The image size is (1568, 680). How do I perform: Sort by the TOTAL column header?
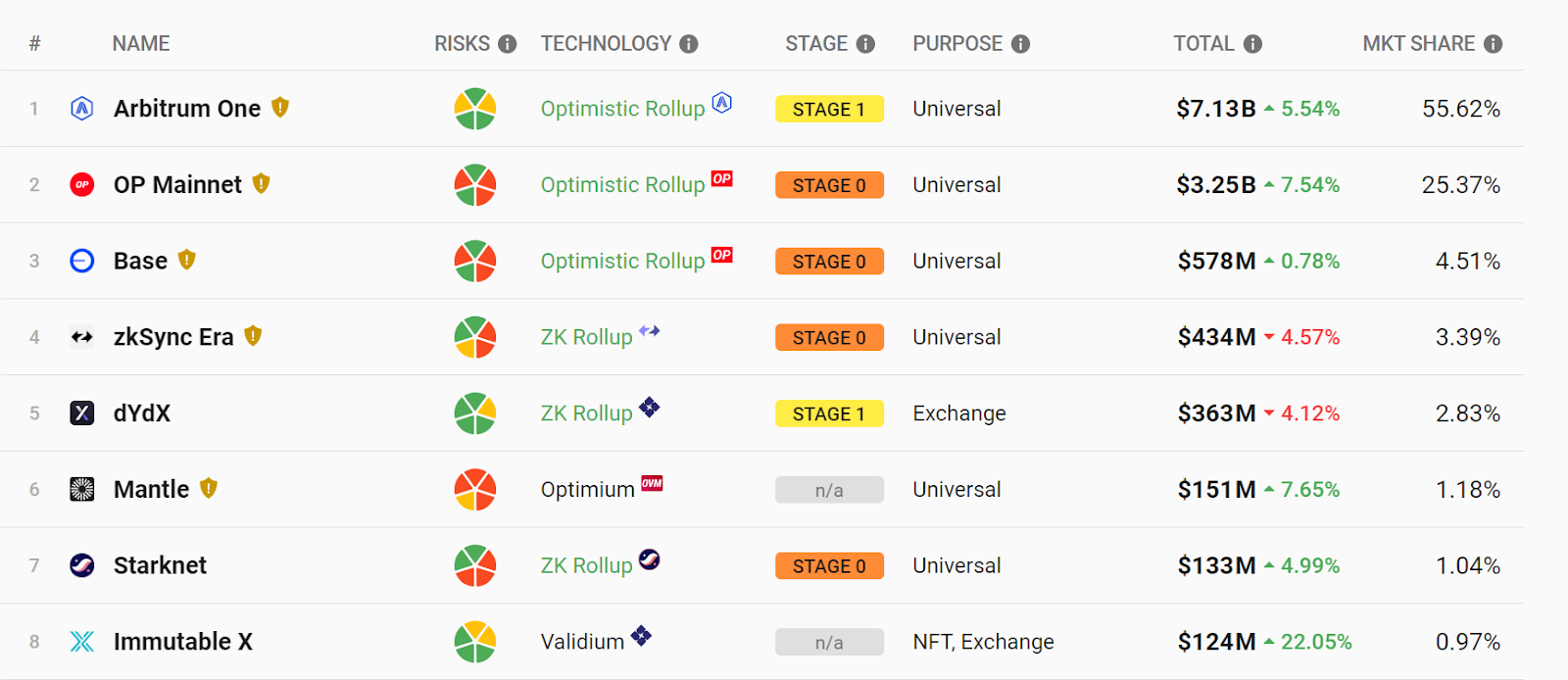point(1203,44)
